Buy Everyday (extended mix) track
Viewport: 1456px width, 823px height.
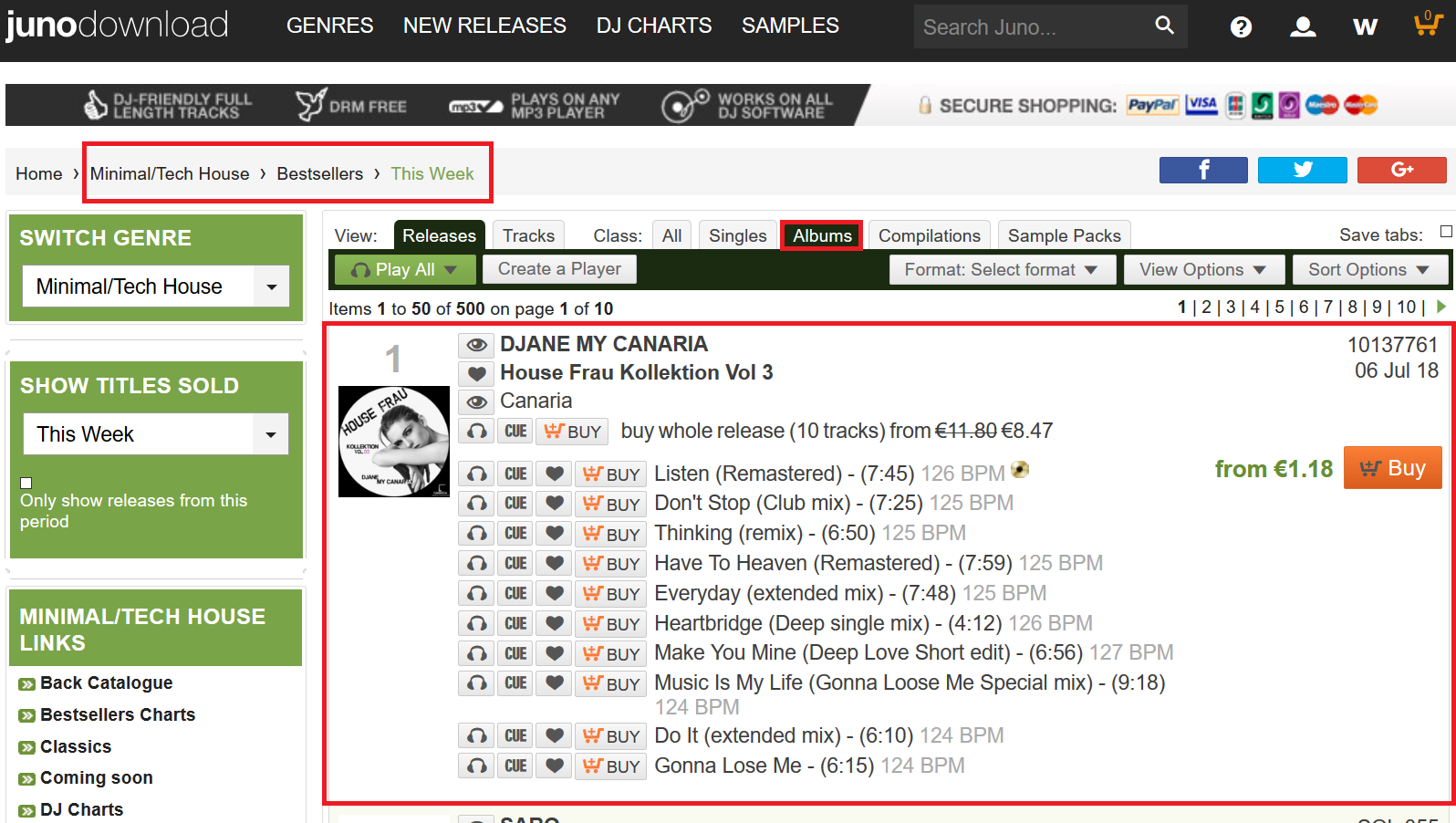(x=611, y=593)
